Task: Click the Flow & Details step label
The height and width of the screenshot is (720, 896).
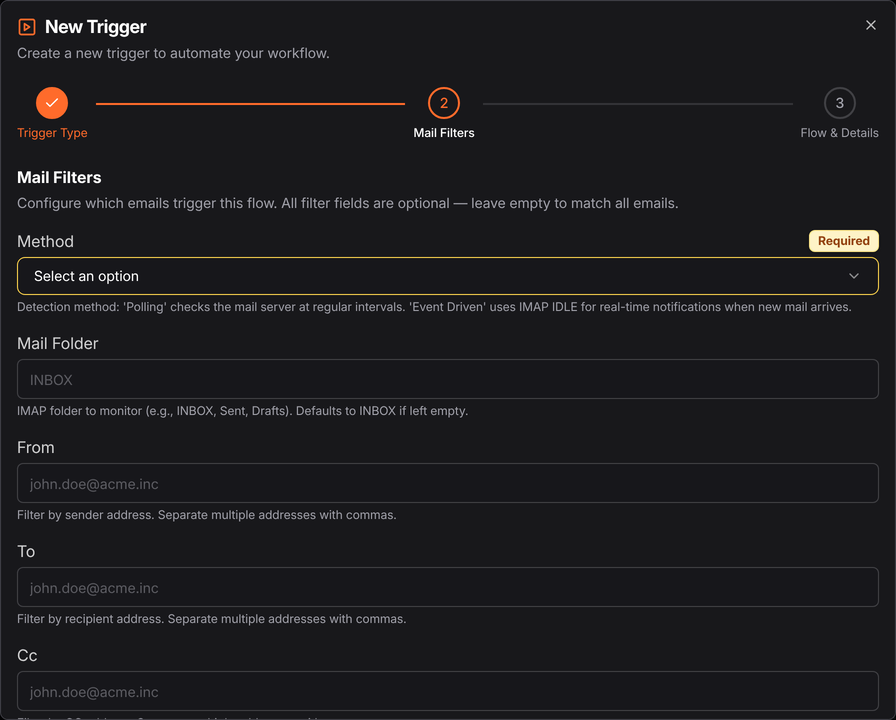Action: click(x=839, y=133)
